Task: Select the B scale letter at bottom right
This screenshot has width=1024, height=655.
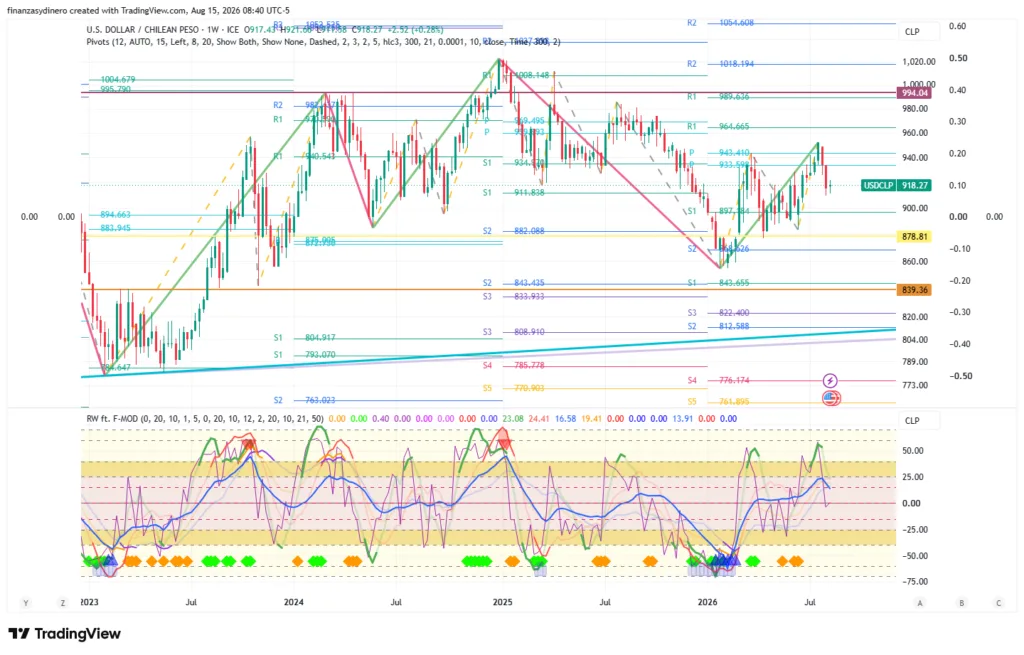Action: tap(961, 603)
